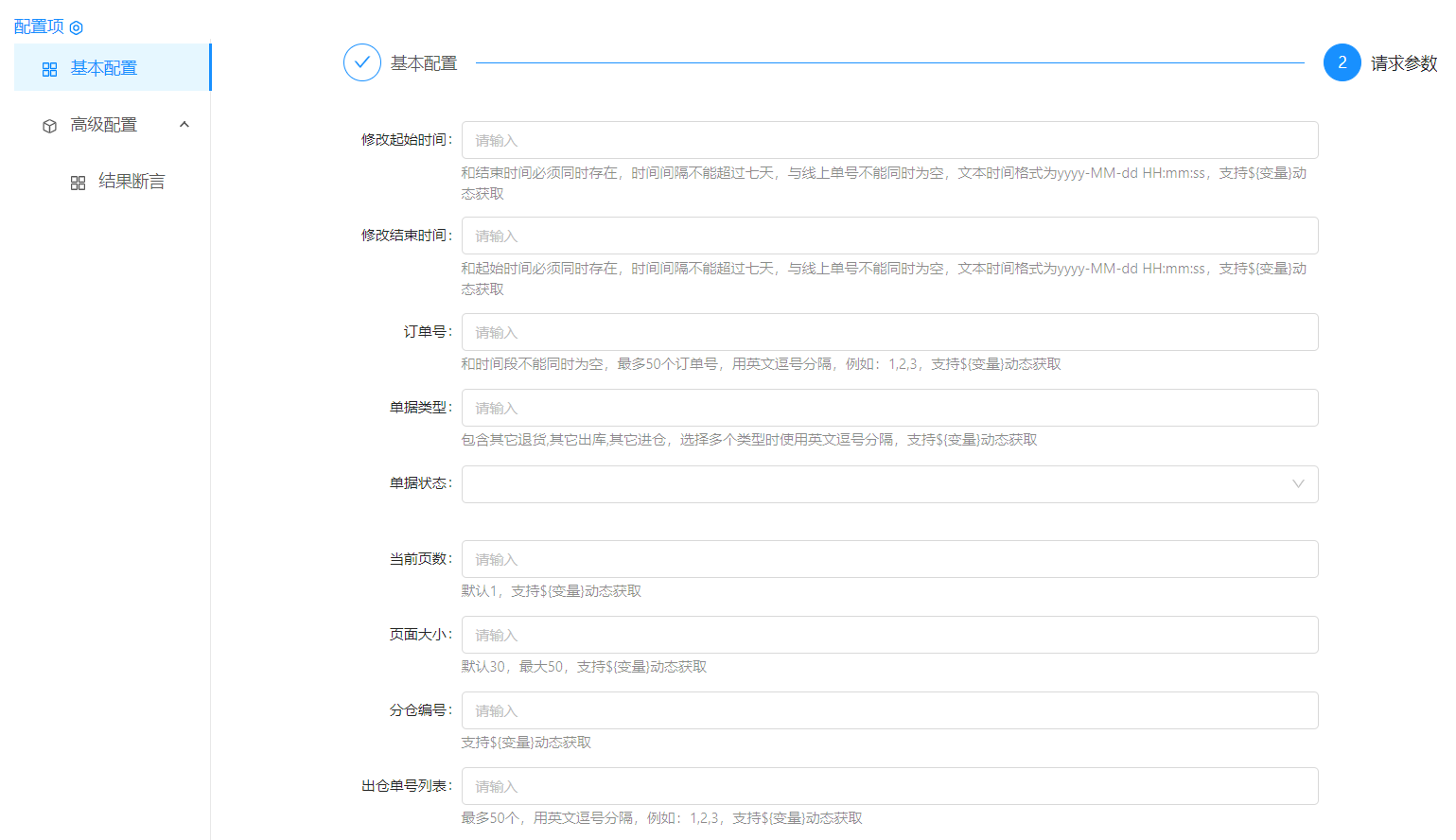
Task: Click into the 订单号 text field
Action: tap(889, 332)
